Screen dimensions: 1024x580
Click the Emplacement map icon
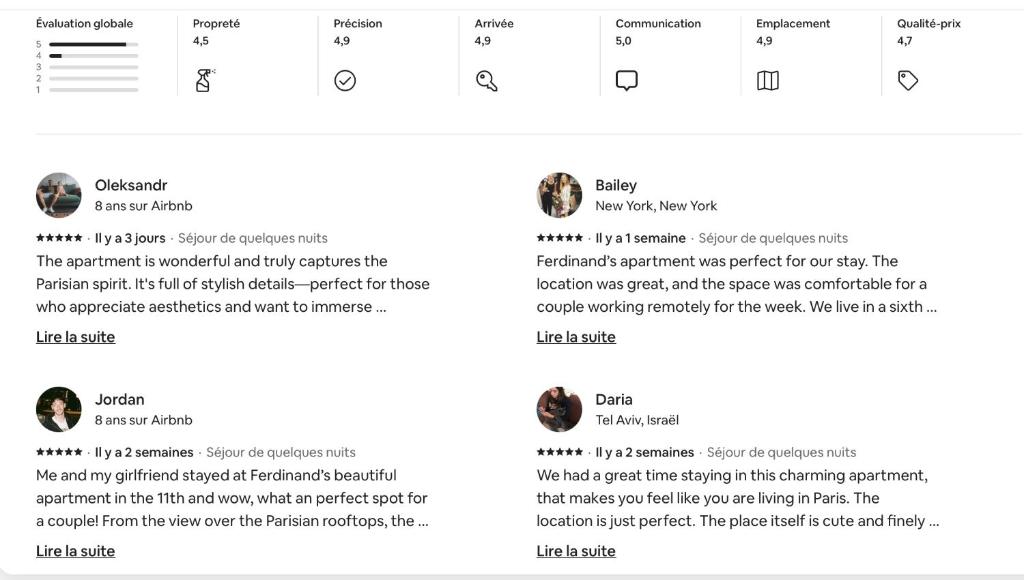tap(767, 80)
